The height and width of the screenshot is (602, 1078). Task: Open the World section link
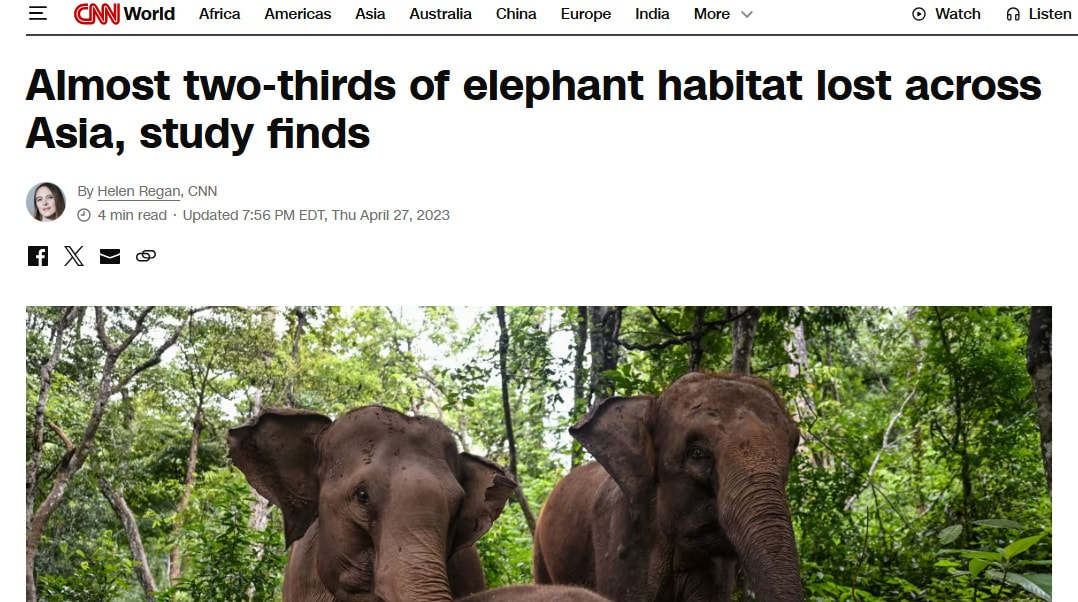coord(149,14)
